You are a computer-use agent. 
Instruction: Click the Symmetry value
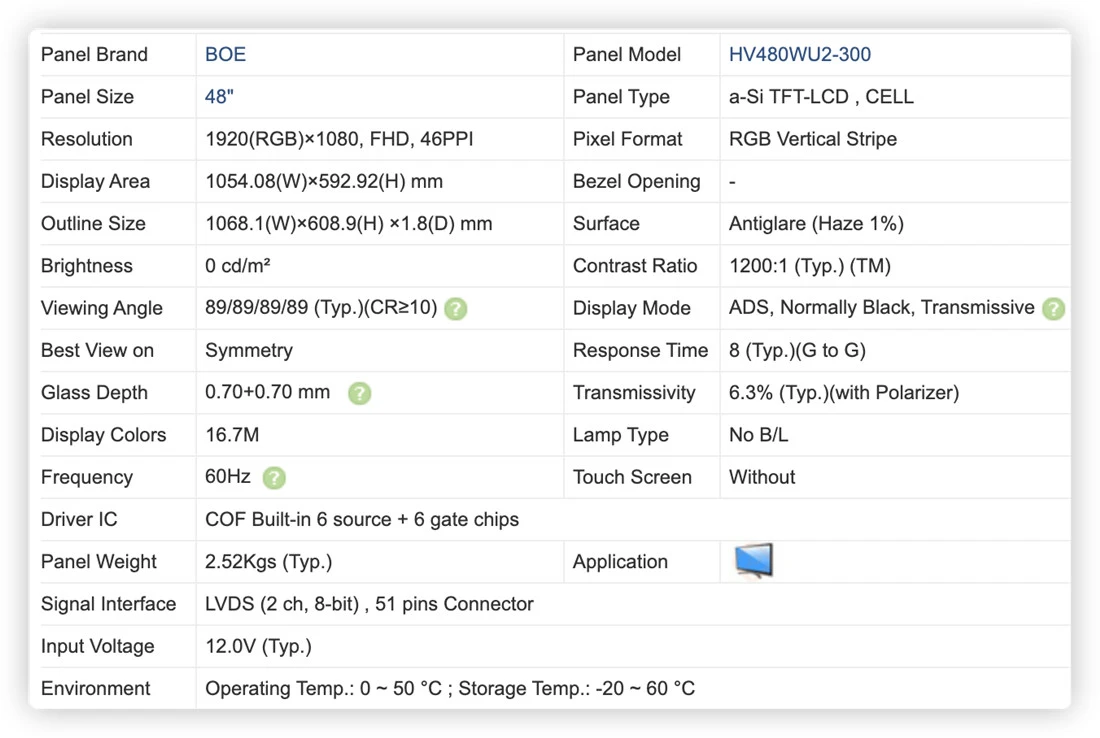point(248,351)
